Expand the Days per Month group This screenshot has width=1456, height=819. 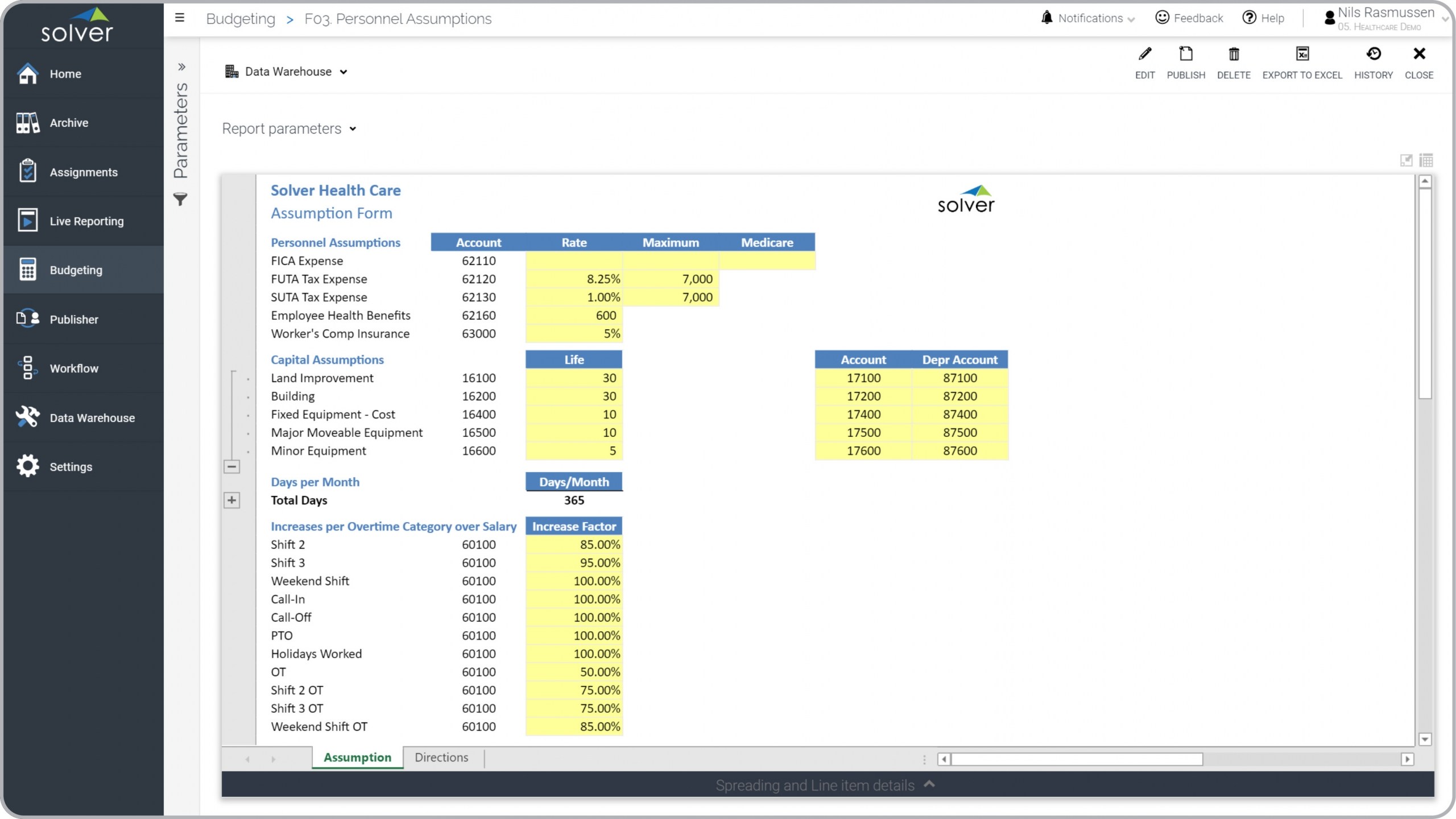[231, 500]
